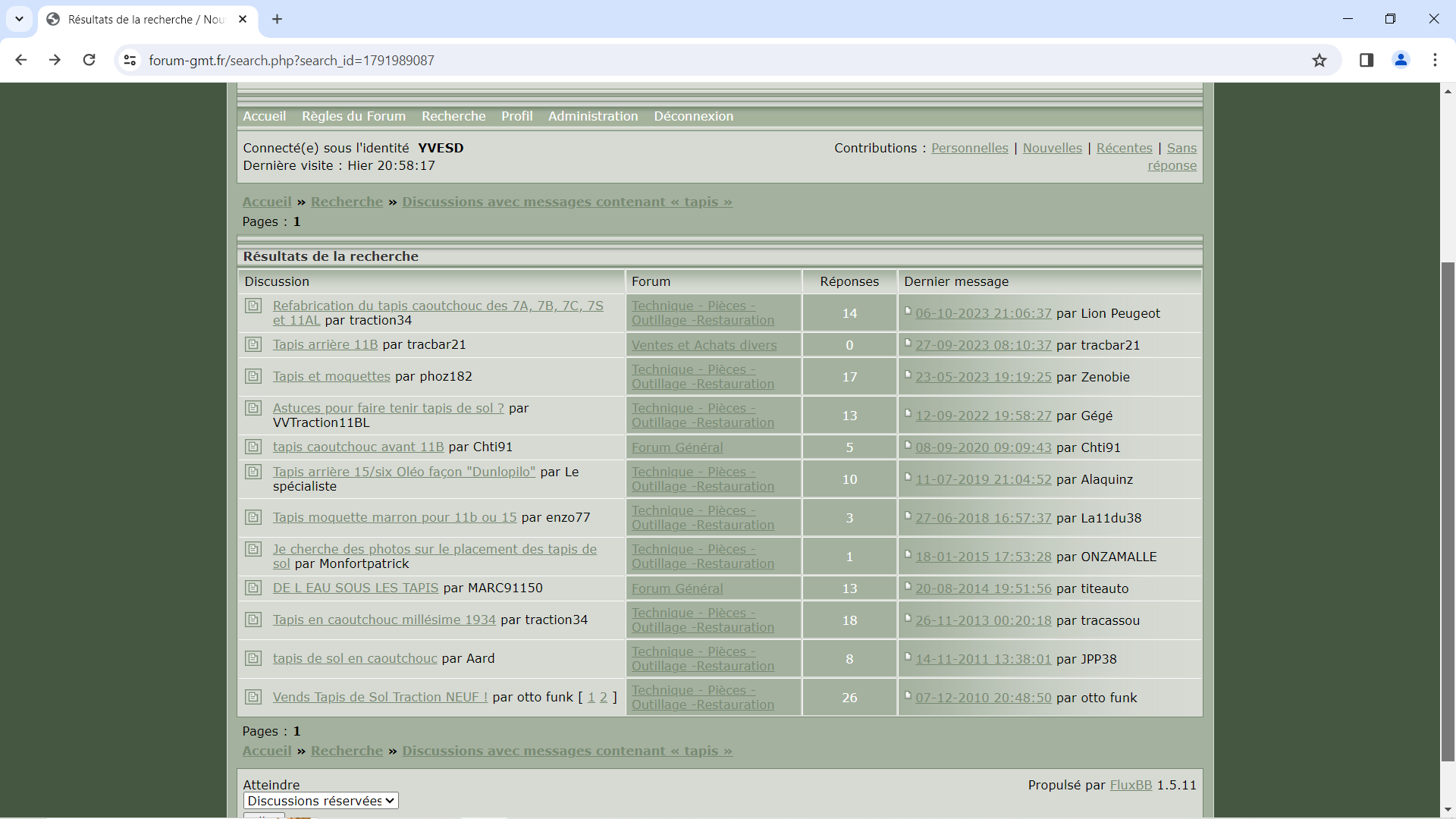Click the scrollbar down arrow
The image size is (1456, 819).
1448,811
